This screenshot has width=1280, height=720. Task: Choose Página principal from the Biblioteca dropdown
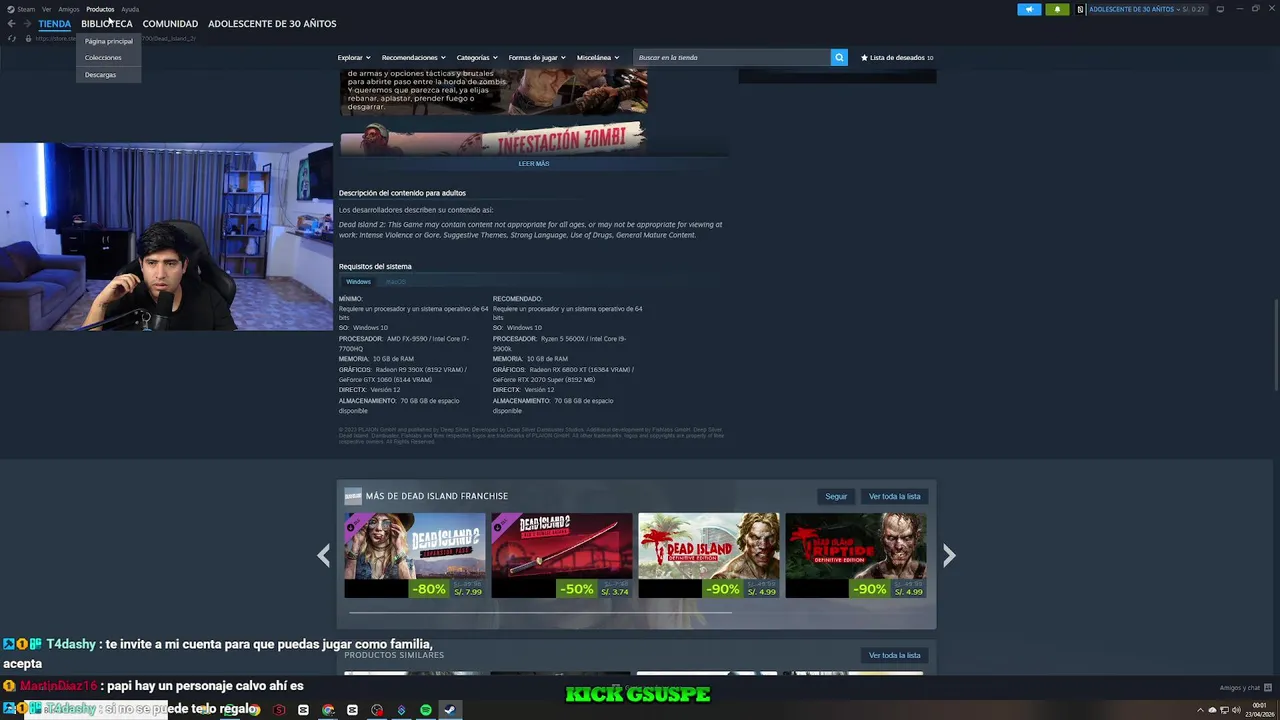(108, 41)
